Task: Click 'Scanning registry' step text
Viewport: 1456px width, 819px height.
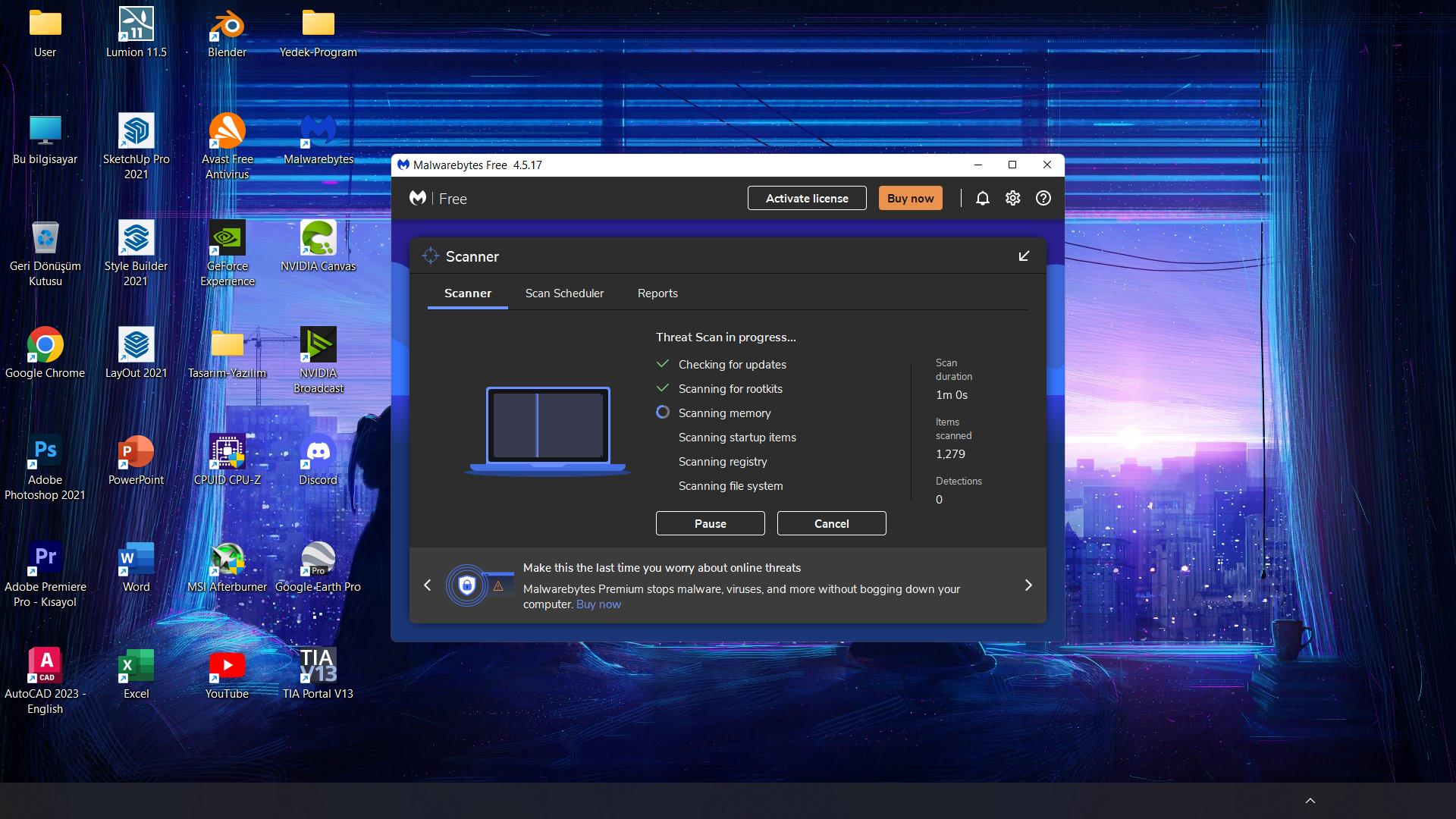Action: tap(723, 462)
